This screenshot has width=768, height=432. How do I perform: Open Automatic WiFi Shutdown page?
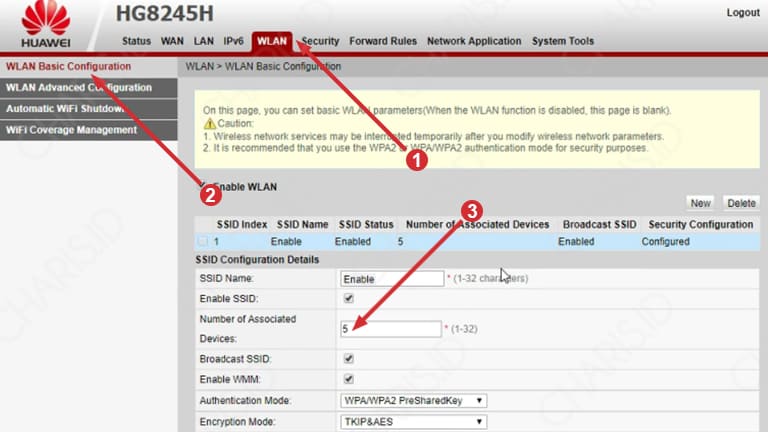click(89, 109)
